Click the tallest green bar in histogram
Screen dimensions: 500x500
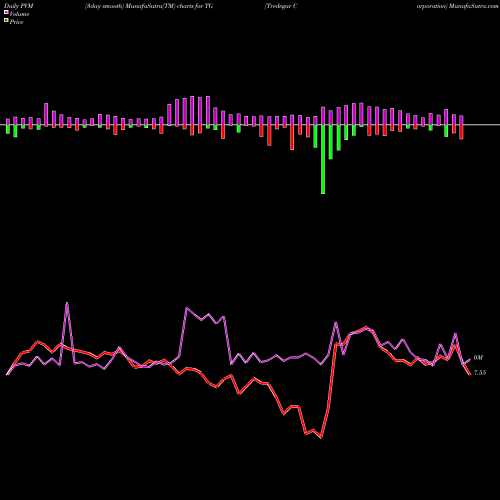pos(323,159)
